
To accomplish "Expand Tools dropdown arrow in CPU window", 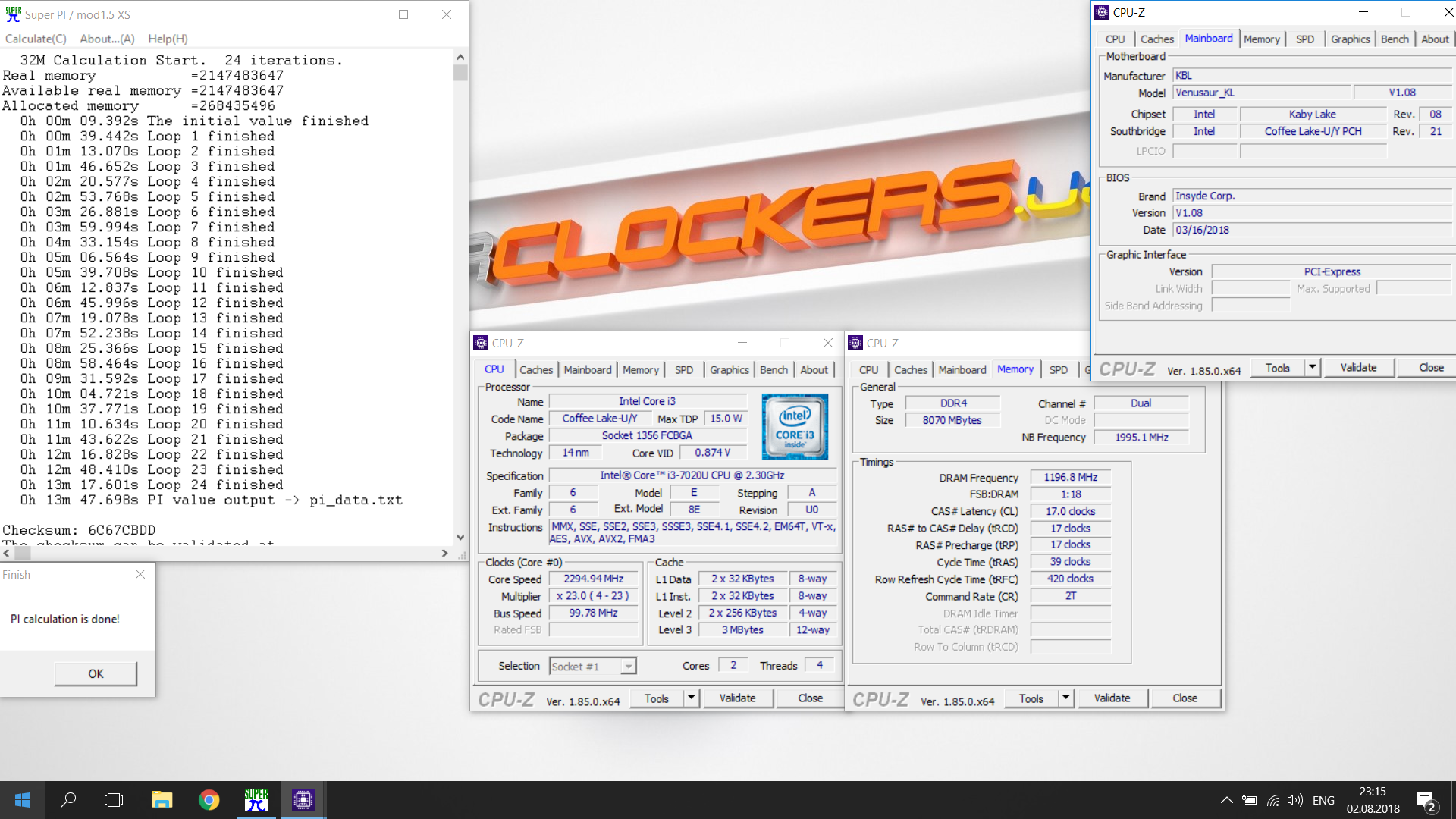I will coord(691,698).
